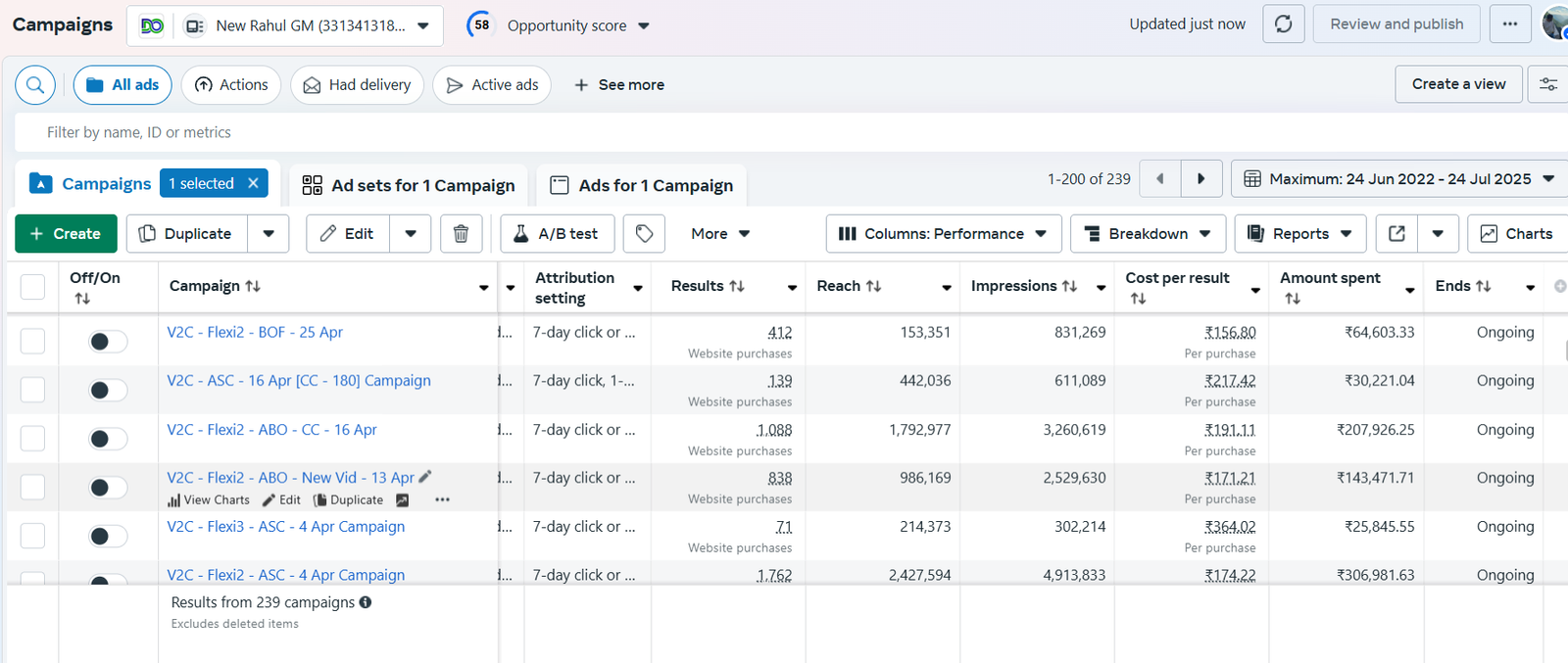Image resolution: width=1568 pixels, height=663 pixels.
Task: Open the Breakdown dropdown
Action: pos(1148,234)
